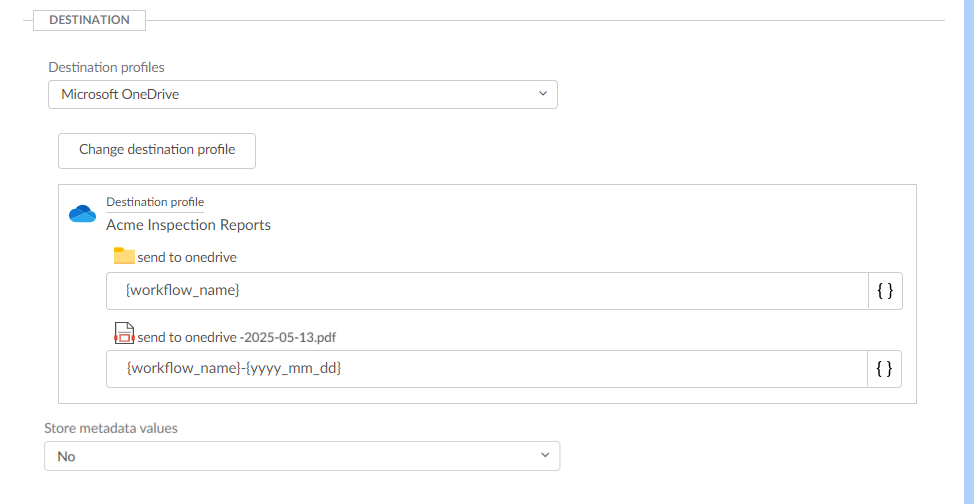
Task: Focus the {workflow_name}-{yyyy_mm_dd} file name field
Action: pos(486,369)
